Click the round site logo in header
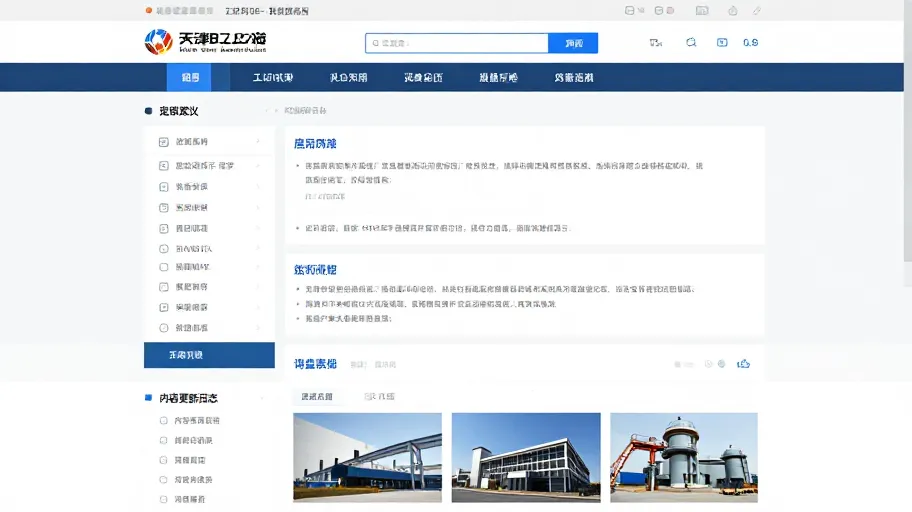Image resolution: width=912 pixels, height=512 pixels. (158, 42)
